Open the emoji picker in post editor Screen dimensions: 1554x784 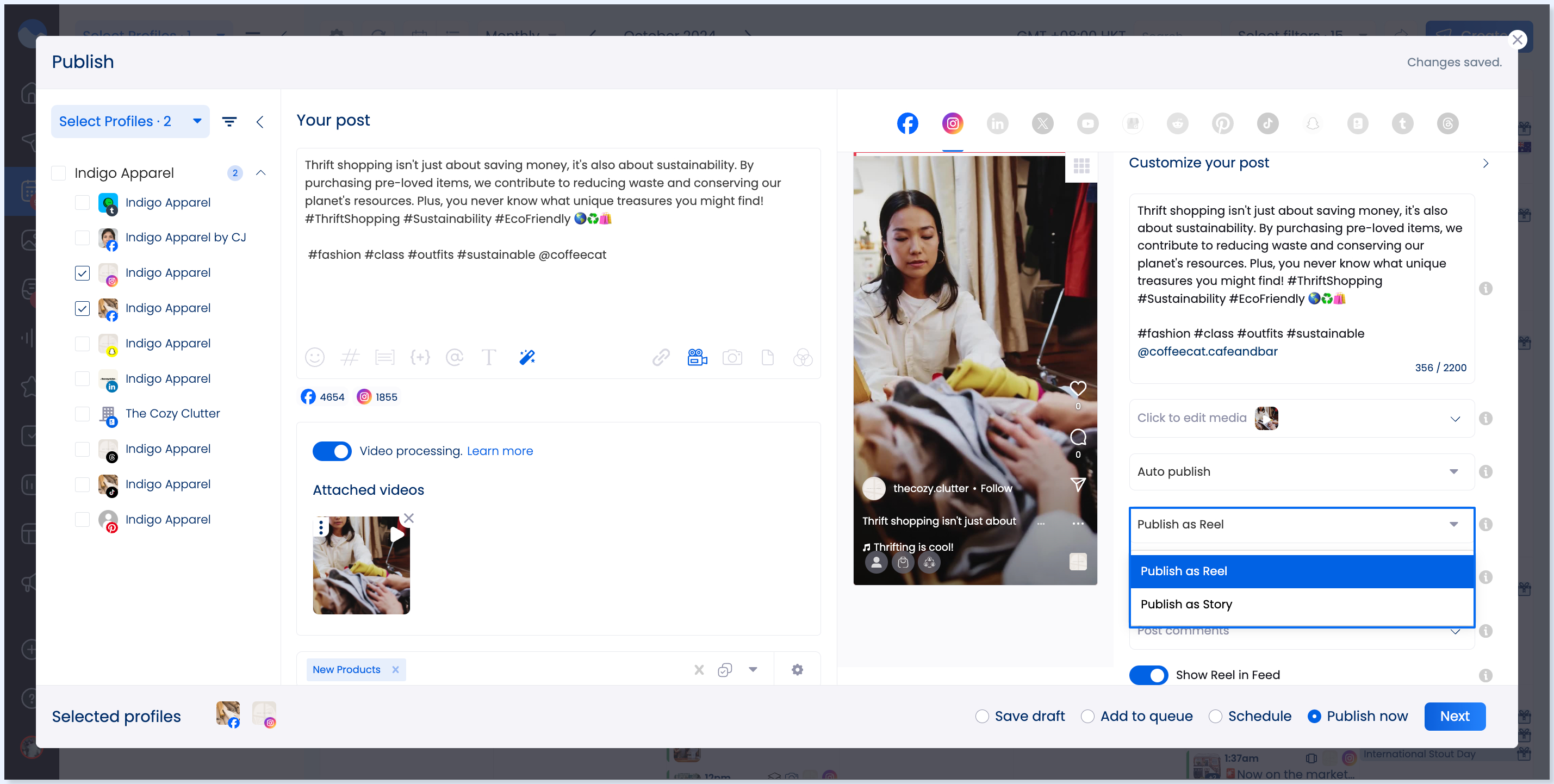coord(314,358)
